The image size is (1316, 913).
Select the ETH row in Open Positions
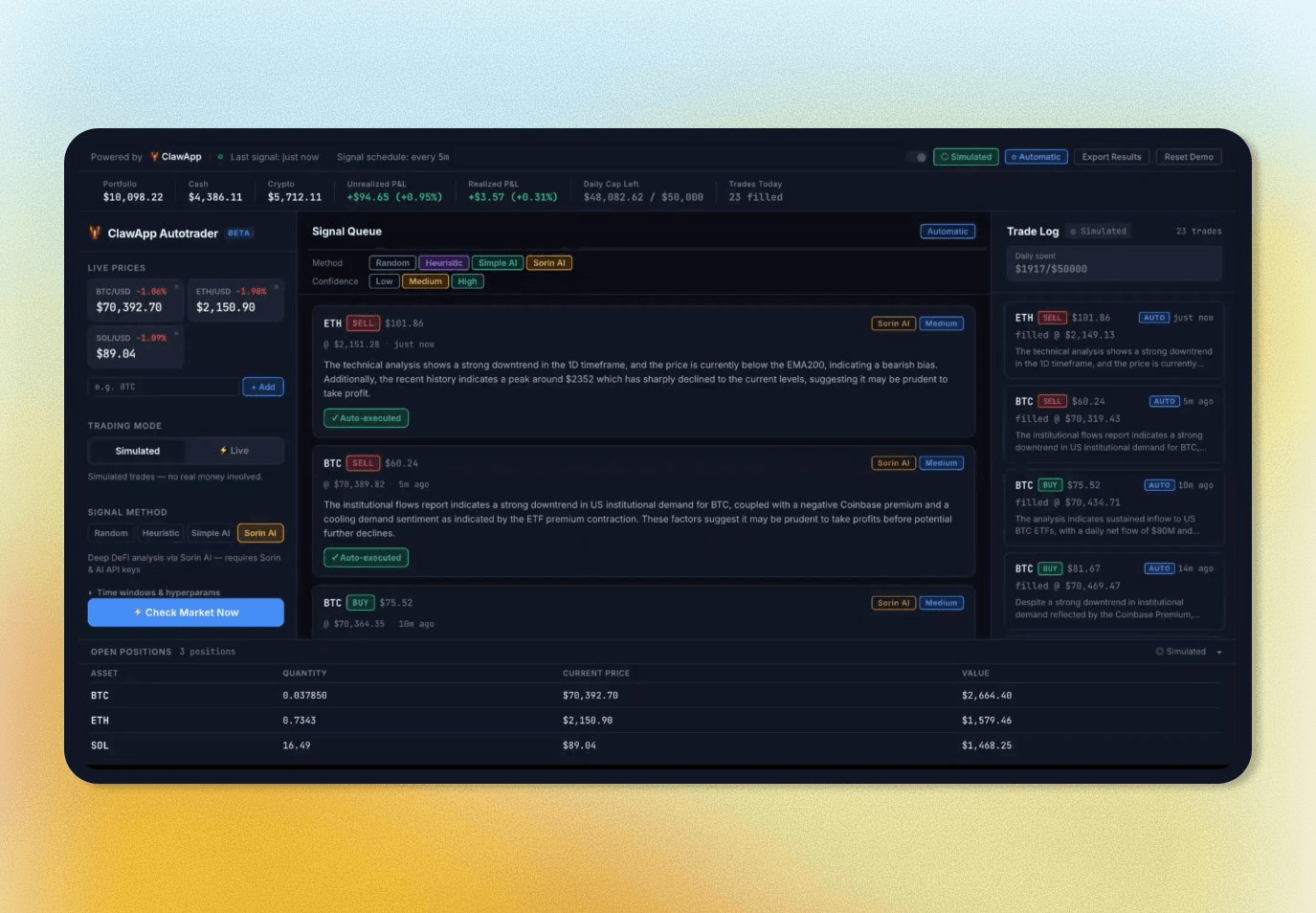click(655, 721)
